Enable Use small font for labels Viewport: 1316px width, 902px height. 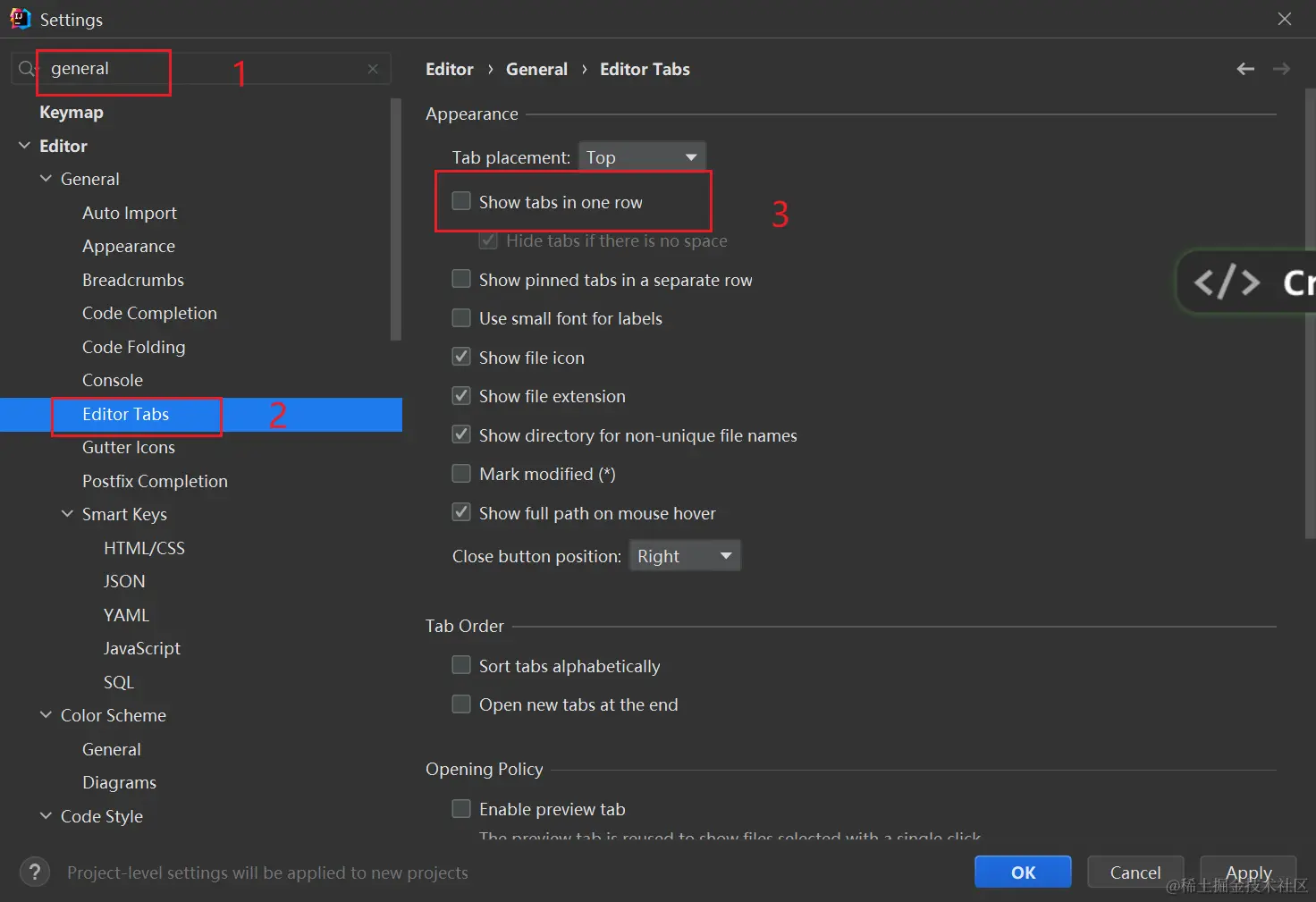pyautogui.click(x=461, y=317)
